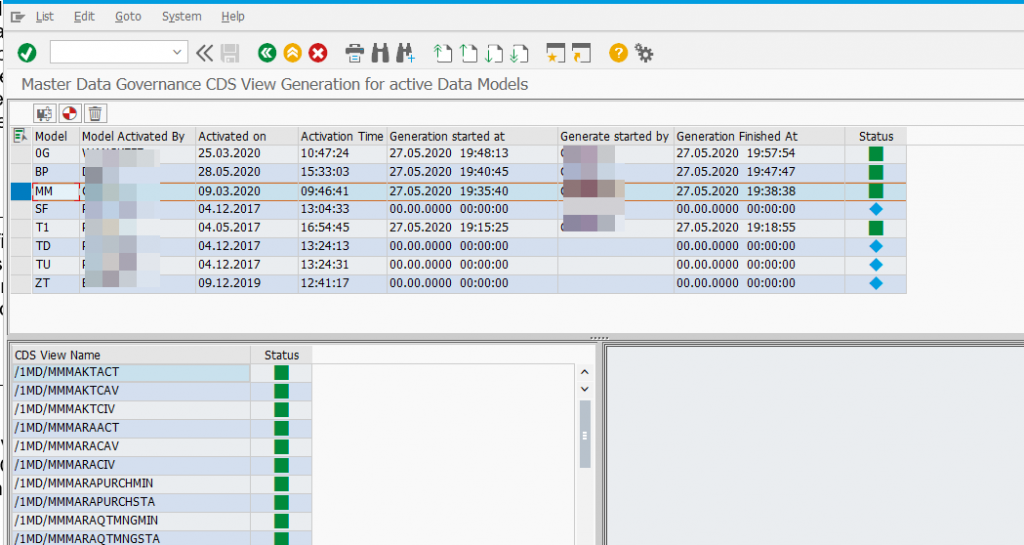Viewport: 1024px width, 545px height.
Task: Open the Goto menu
Action: [128, 16]
